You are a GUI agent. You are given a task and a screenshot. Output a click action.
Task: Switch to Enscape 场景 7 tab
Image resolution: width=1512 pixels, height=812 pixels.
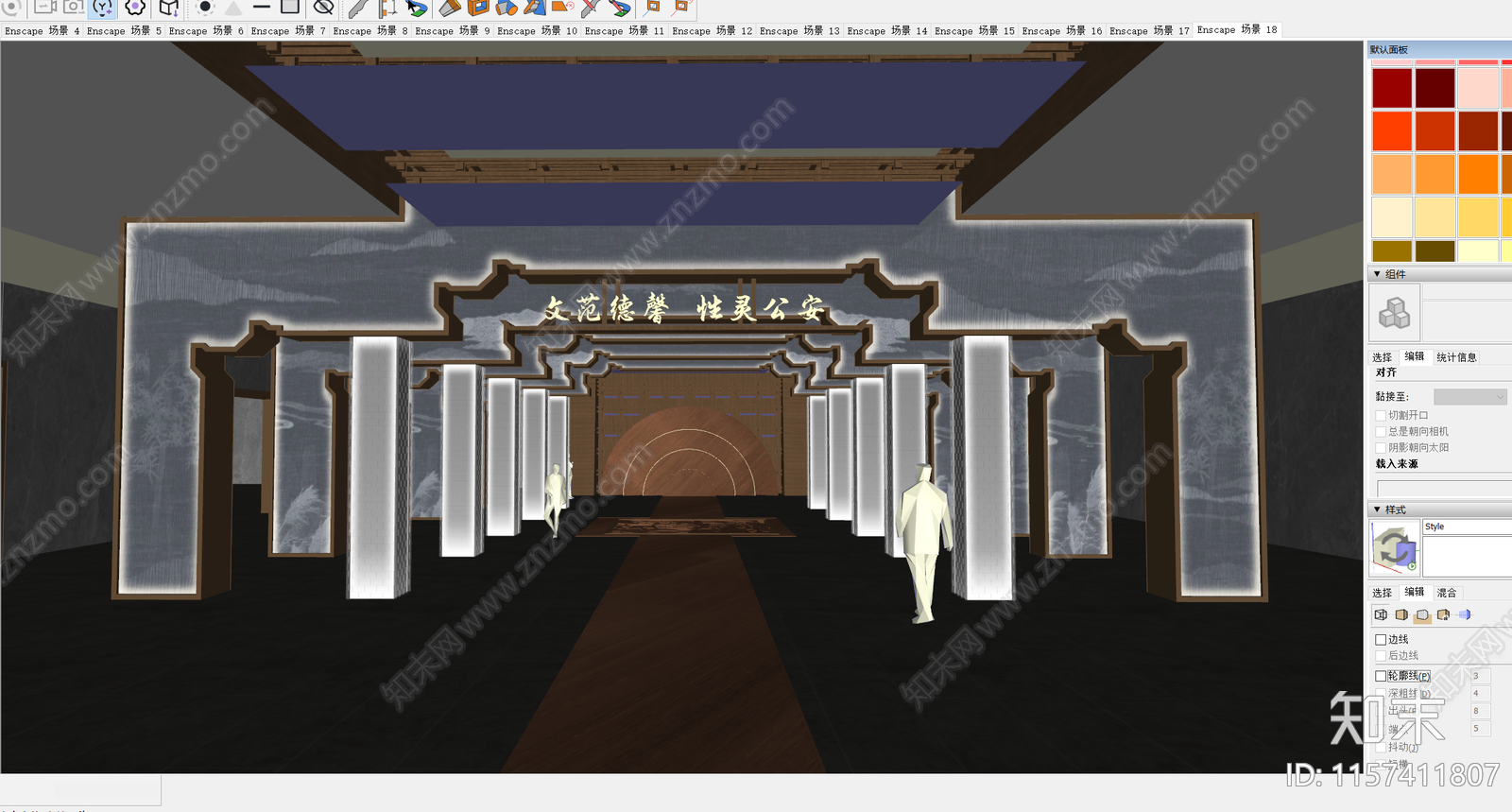tap(288, 30)
